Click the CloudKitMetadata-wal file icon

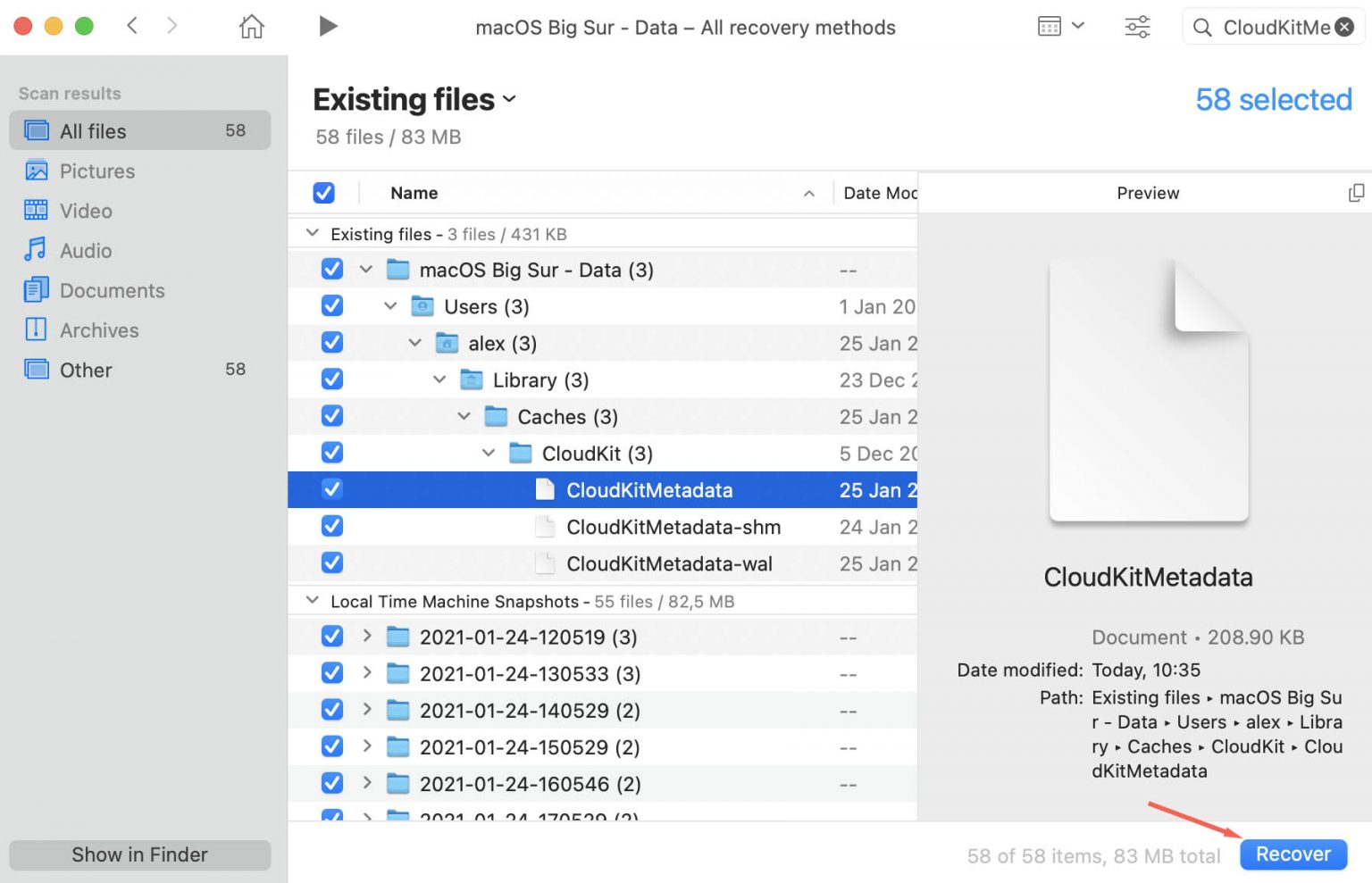(x=544, y=563)
